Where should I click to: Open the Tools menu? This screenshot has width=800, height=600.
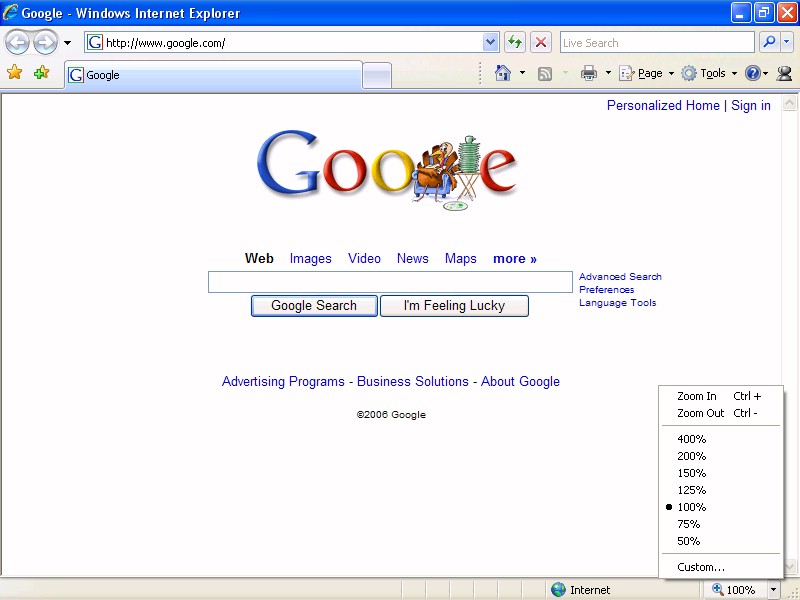tap(710, 73)
